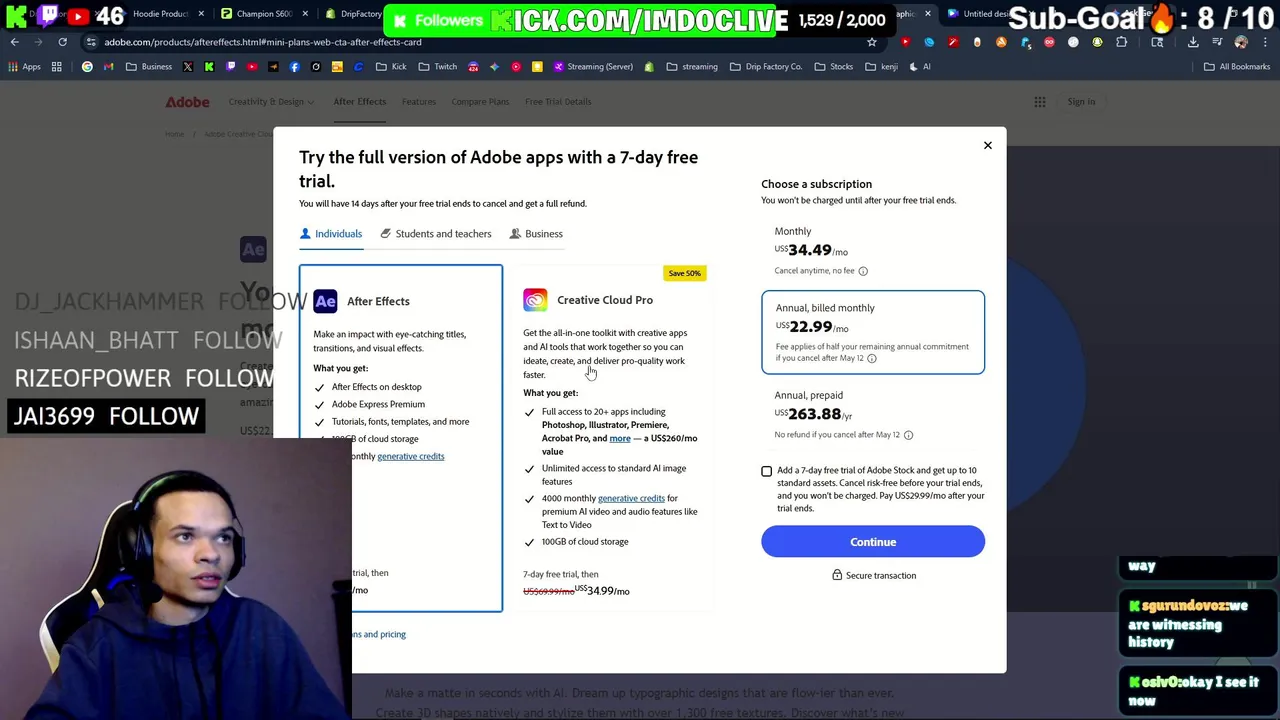Open the kenji bookmarks folder
The width and height of the screenshot is (1280, 720).
880,67
